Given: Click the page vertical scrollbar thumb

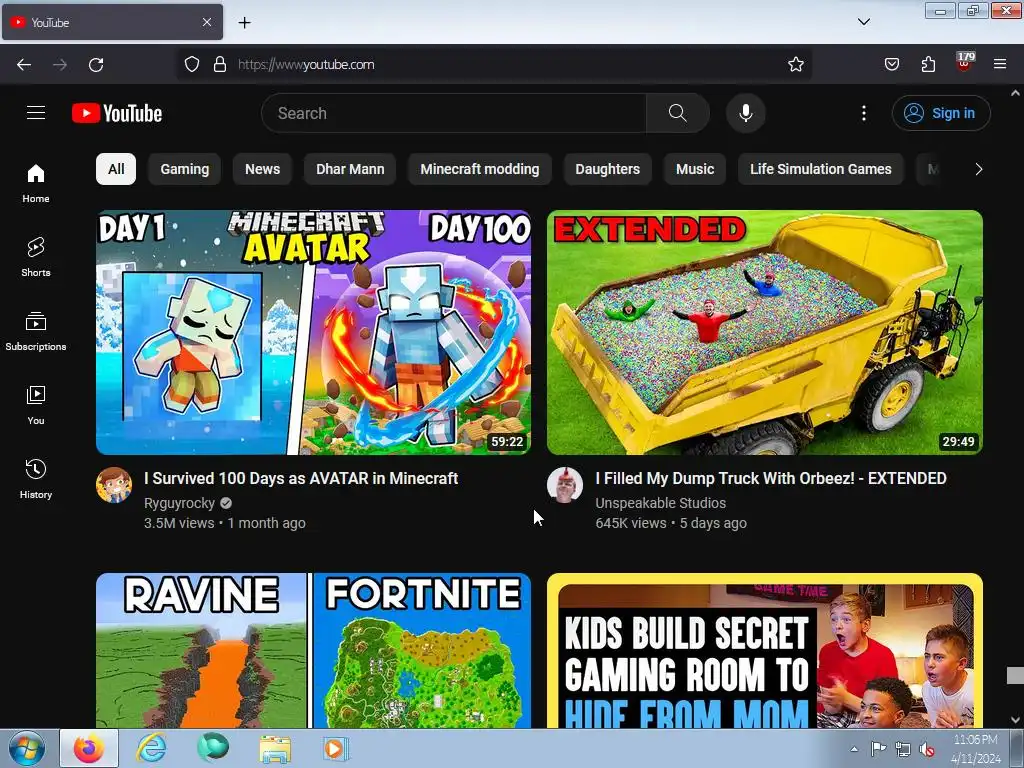Looking at the screenshot, I should (x=1015, y=675).
